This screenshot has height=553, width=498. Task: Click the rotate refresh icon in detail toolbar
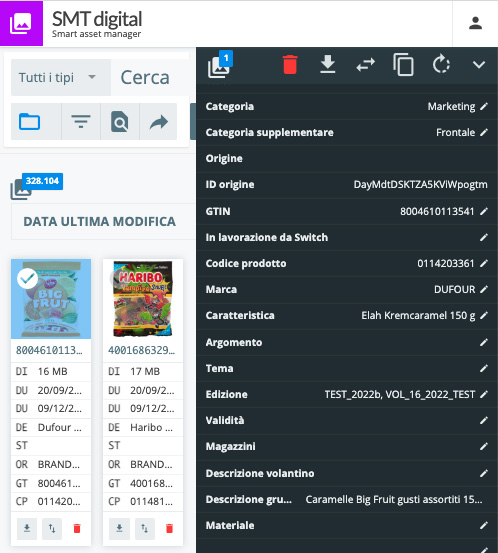(441, 65)
